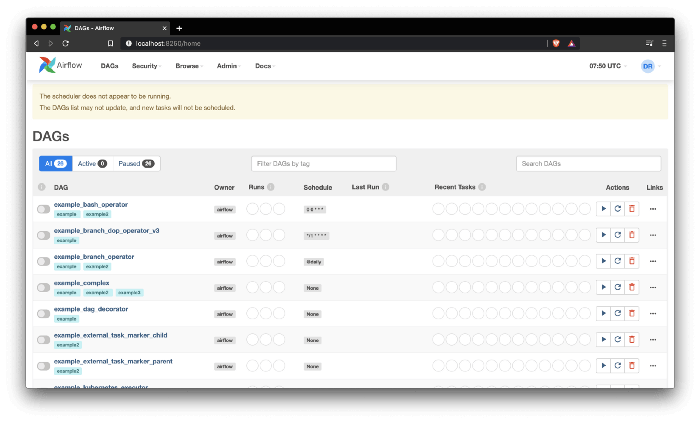Trigger the example_branch_dop_operator_v3 DAG
This screenshot has height=422, width=700.
pos(603,235)
